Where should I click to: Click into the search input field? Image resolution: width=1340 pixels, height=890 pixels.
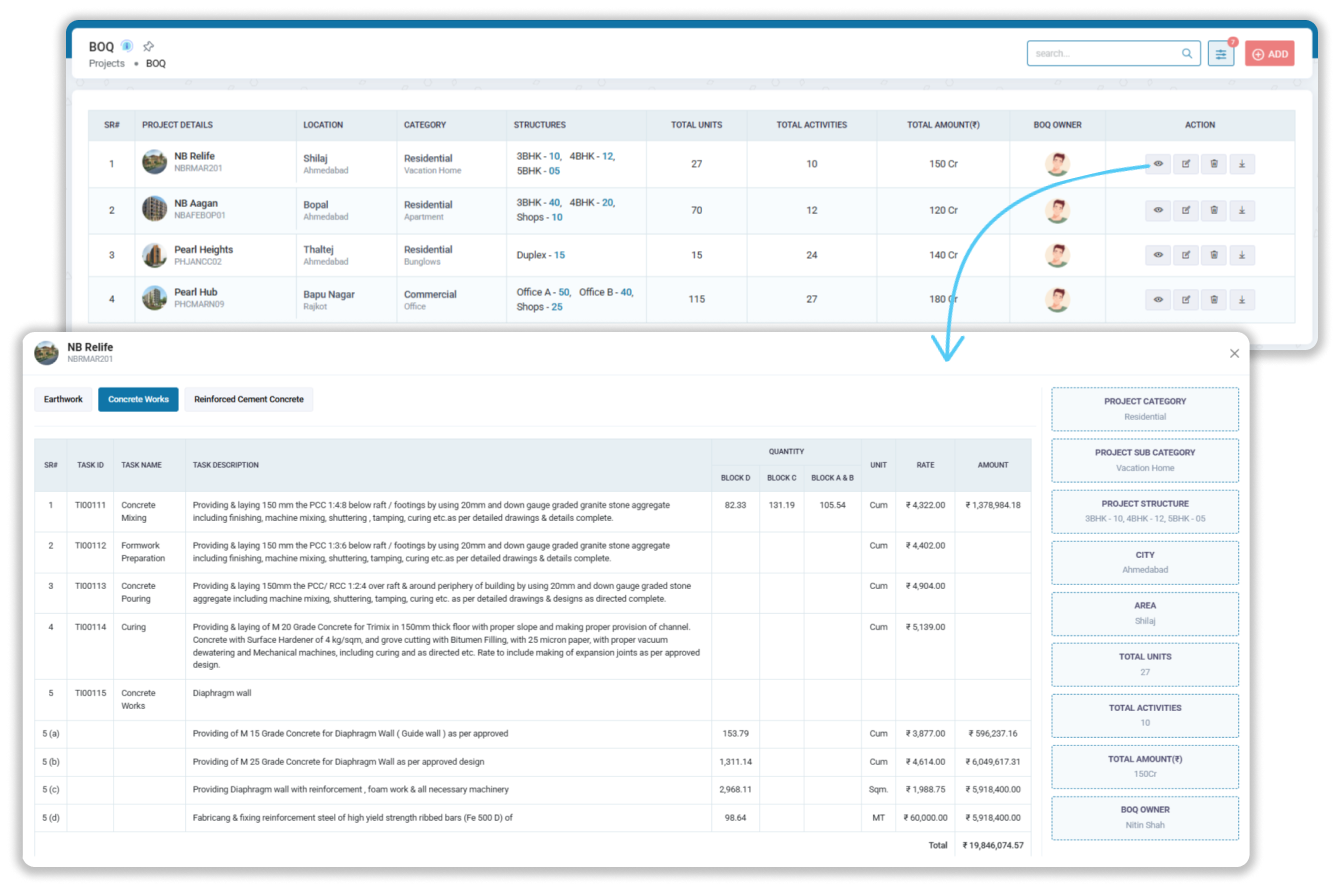1103,54
